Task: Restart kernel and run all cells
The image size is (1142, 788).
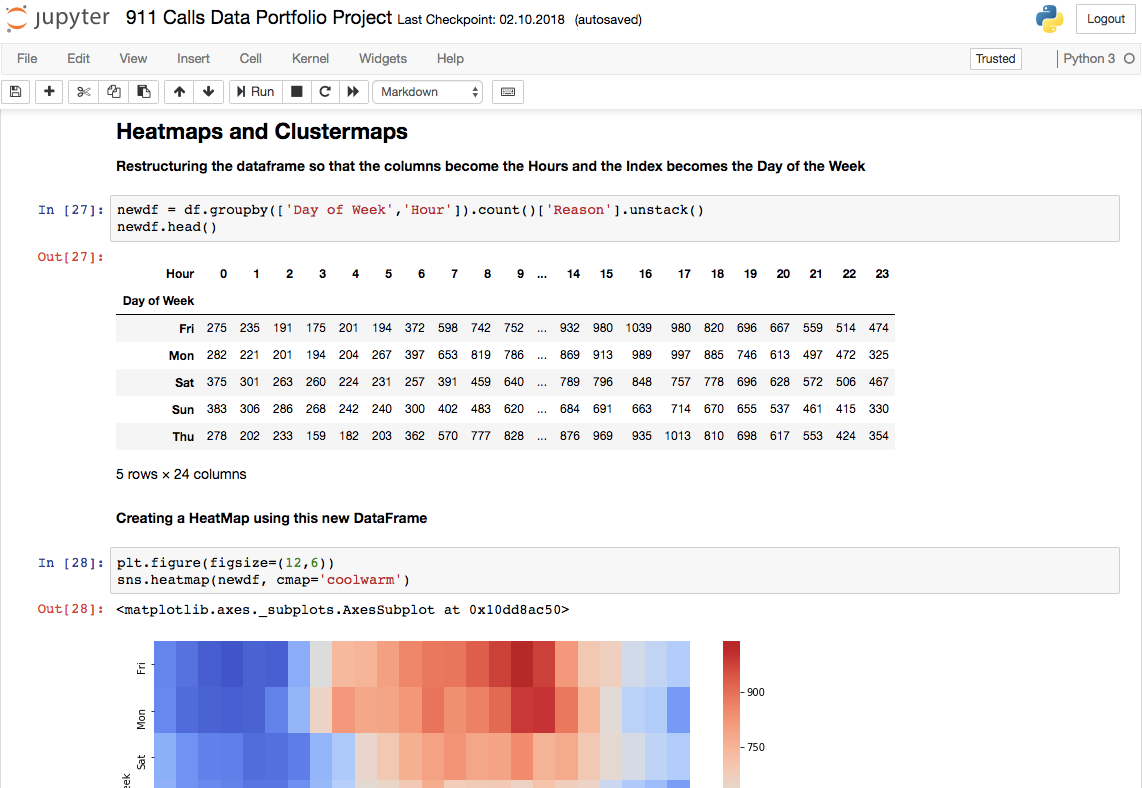Action: pos(354,91)
